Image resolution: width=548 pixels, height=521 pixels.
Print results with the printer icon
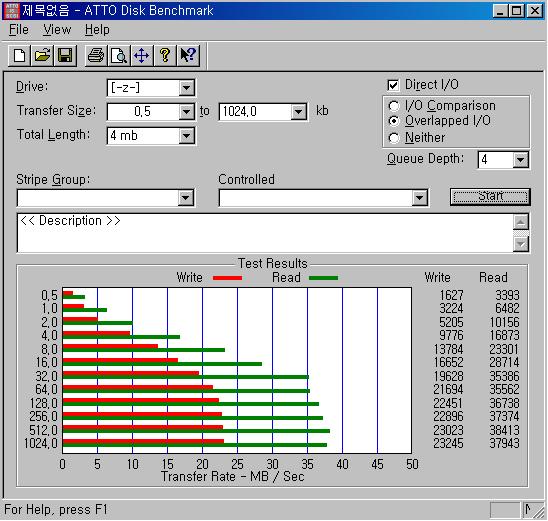tap(96, 55)
